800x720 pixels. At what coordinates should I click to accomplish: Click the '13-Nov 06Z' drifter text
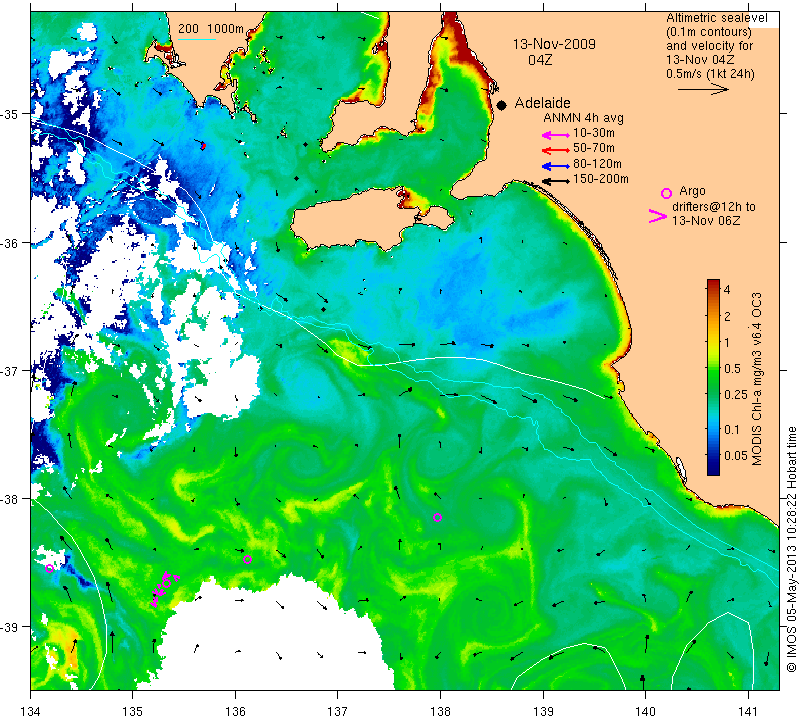point(706,221)
